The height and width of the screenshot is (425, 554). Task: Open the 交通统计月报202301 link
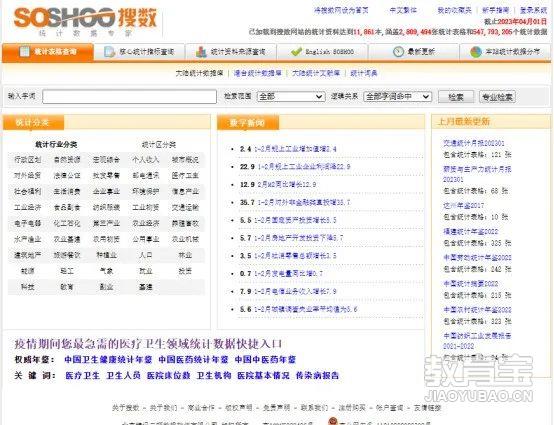click(x=474, y=143)
